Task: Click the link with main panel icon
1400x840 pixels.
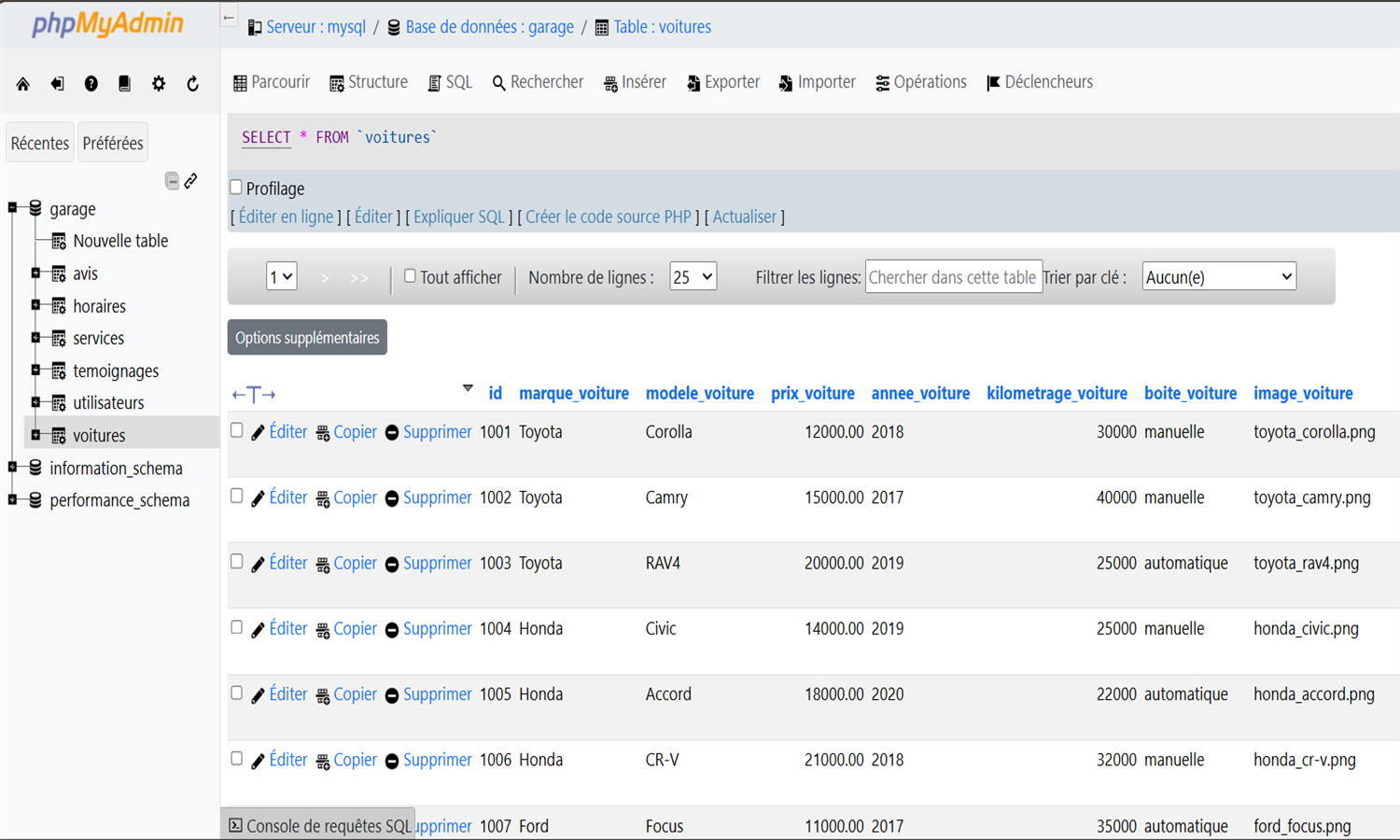Action: 190,180
